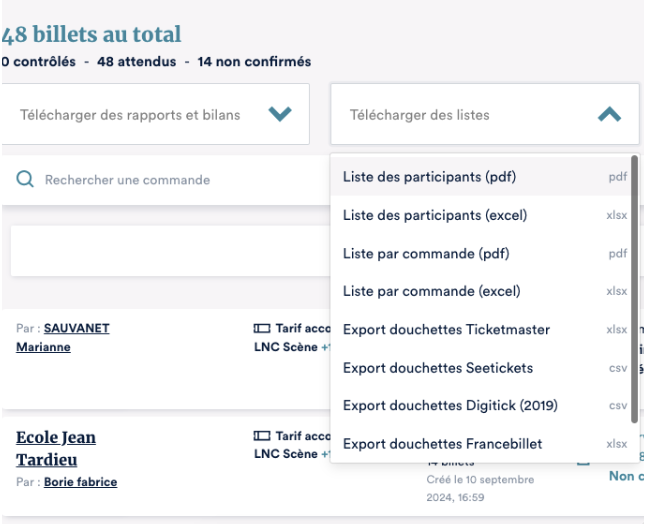Select Liste des participants (excel)
The image size is (652, 524).
pos(434,215)
